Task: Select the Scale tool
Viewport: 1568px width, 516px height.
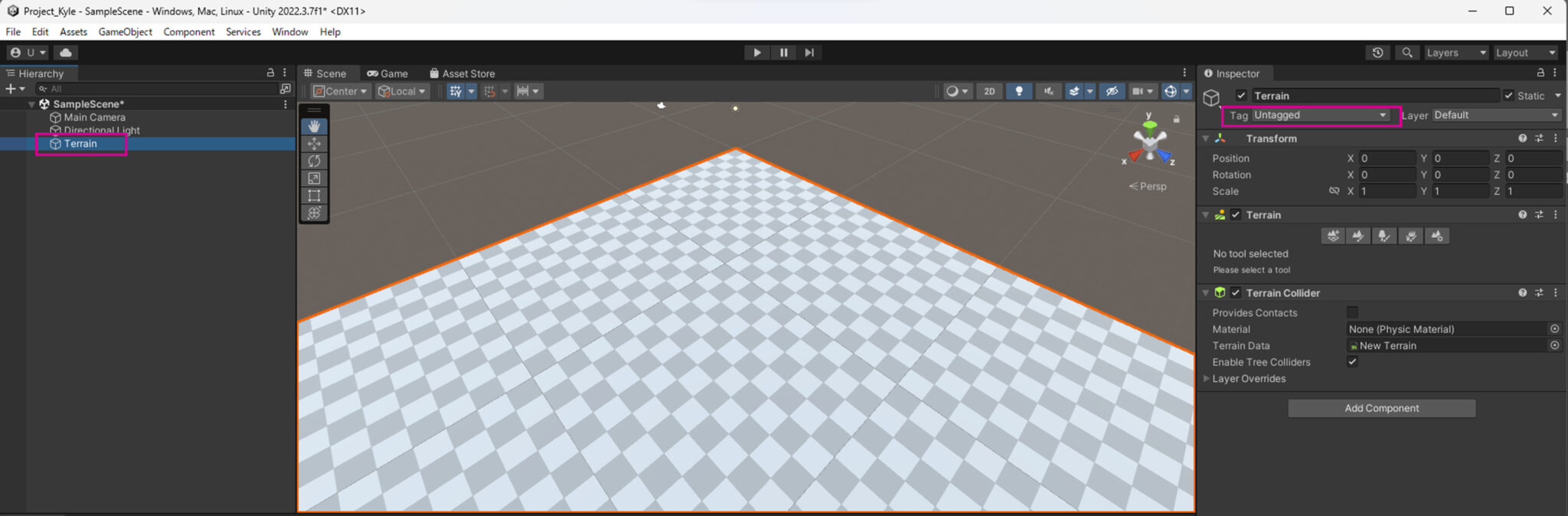Action: point(314,178)
